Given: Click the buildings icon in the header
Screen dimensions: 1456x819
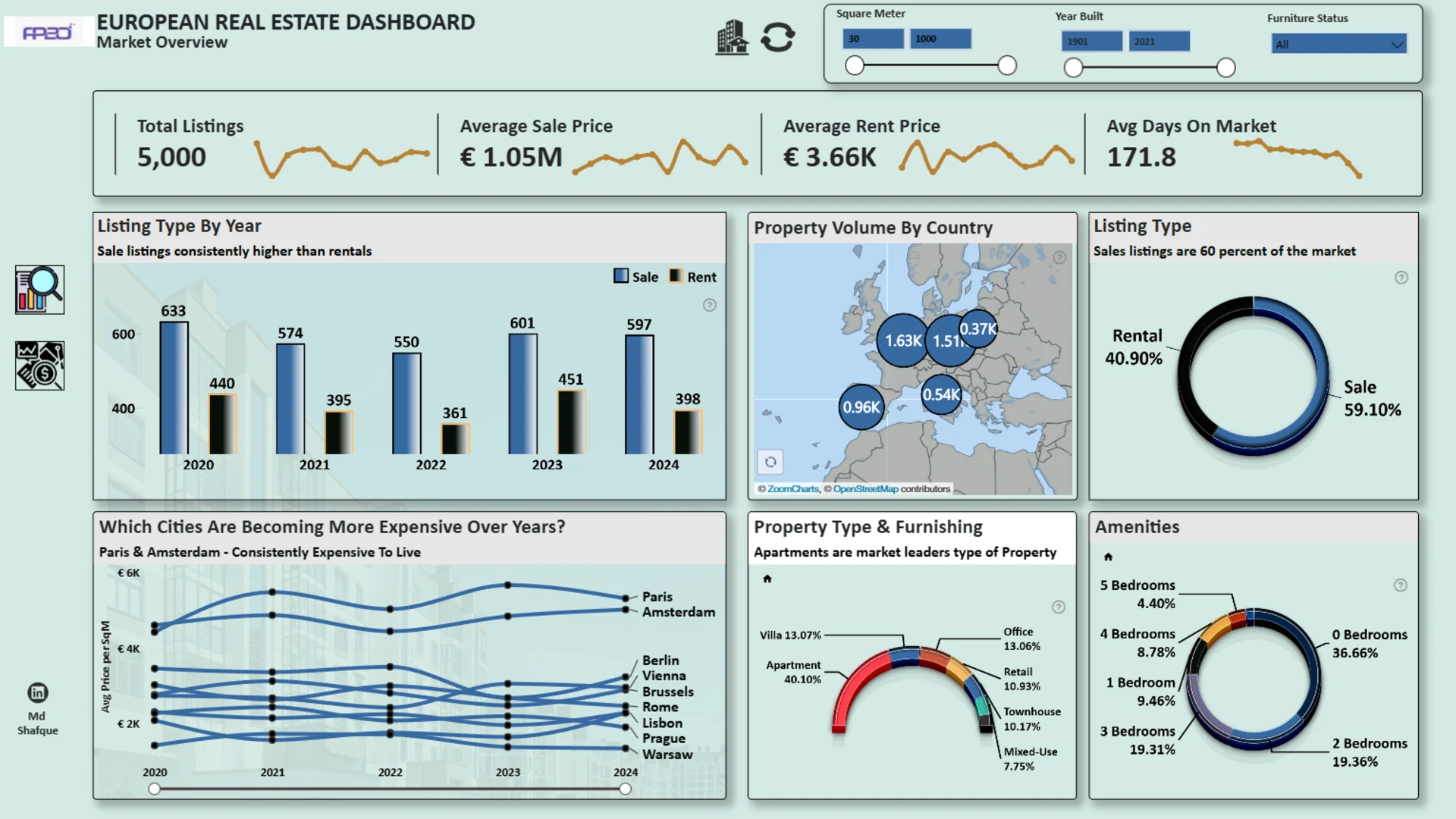Looking at the screenshot, I should tap(732, 37).
